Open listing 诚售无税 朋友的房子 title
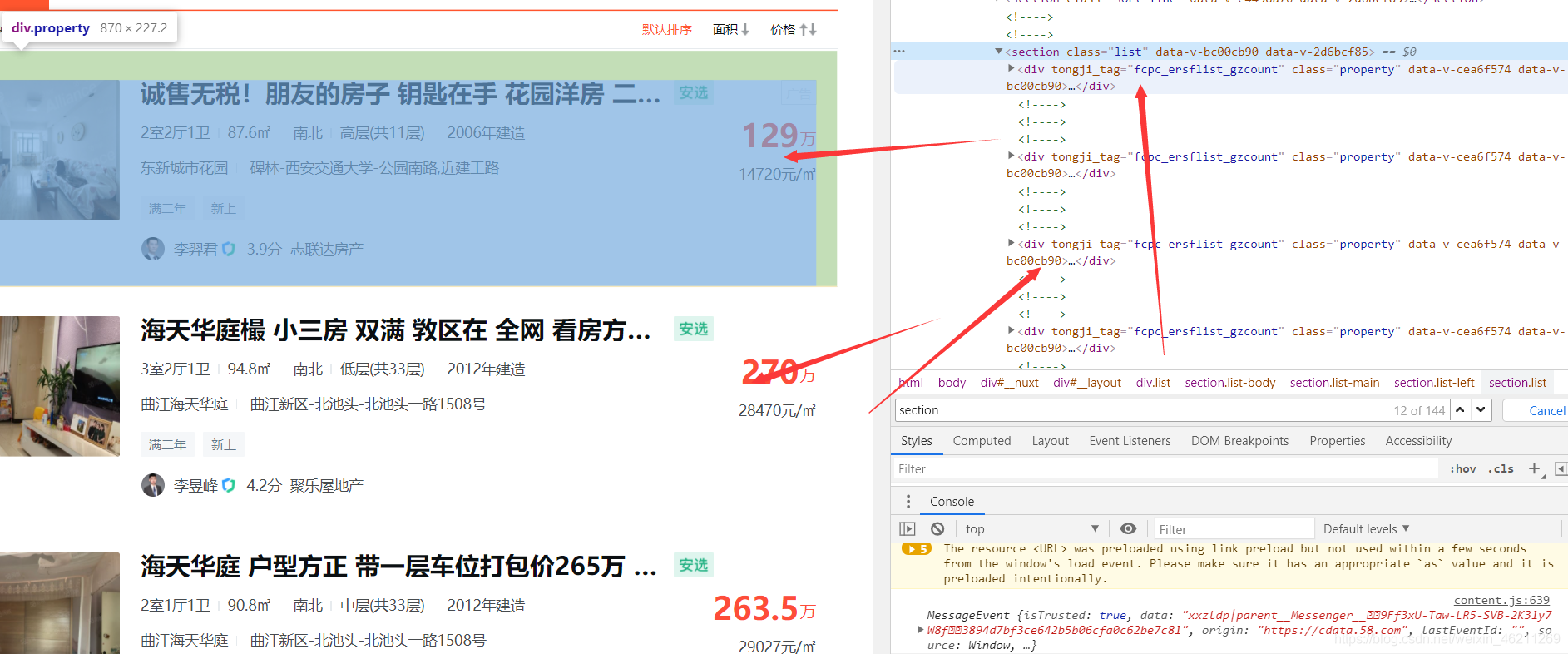 pos(400,94)
